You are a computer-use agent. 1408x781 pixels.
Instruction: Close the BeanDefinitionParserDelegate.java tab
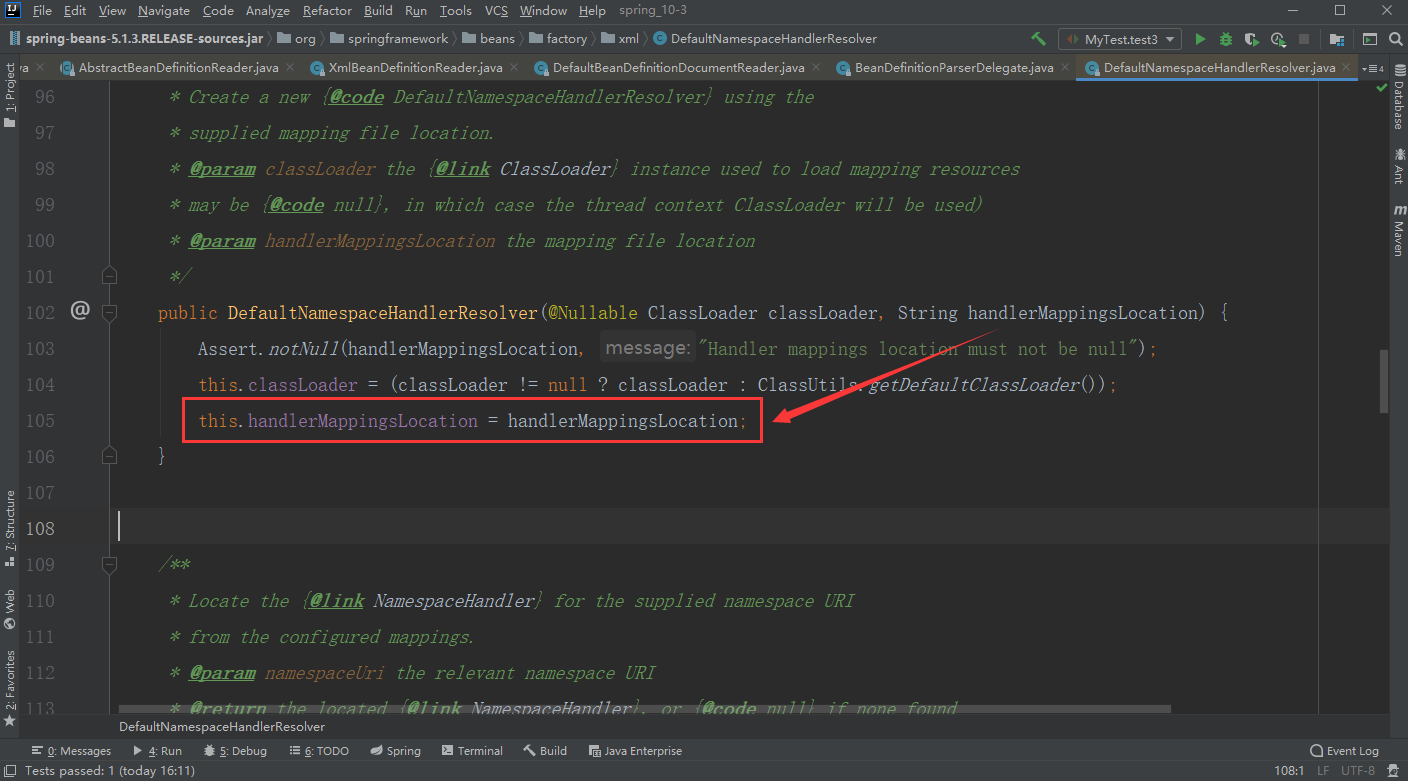[x=1064, y=68]
